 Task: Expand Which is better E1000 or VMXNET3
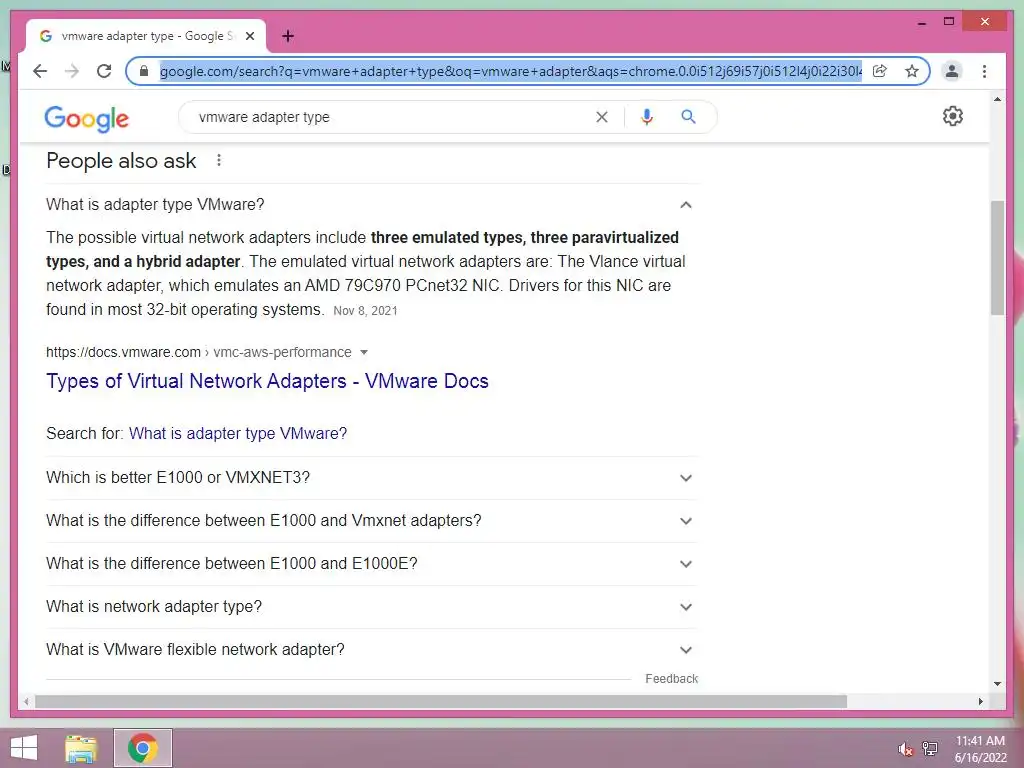tap(372, 477)
